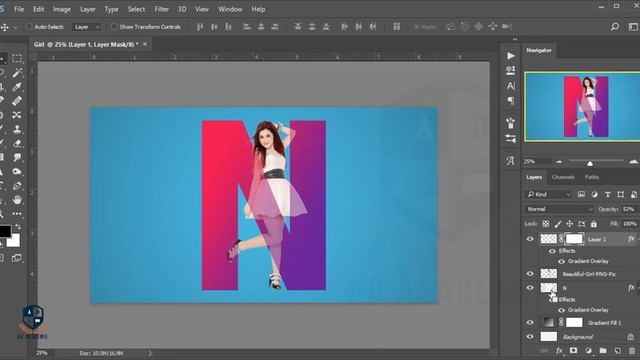Lock image pixels brush icon

[x=558, y=224]
